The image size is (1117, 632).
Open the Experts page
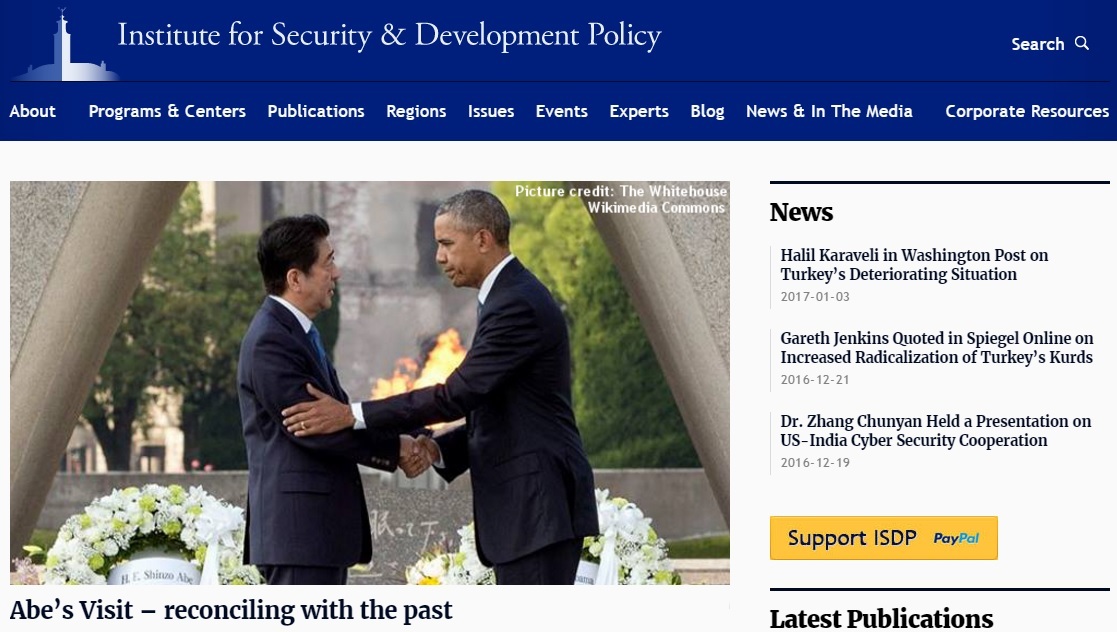point(639,111)
